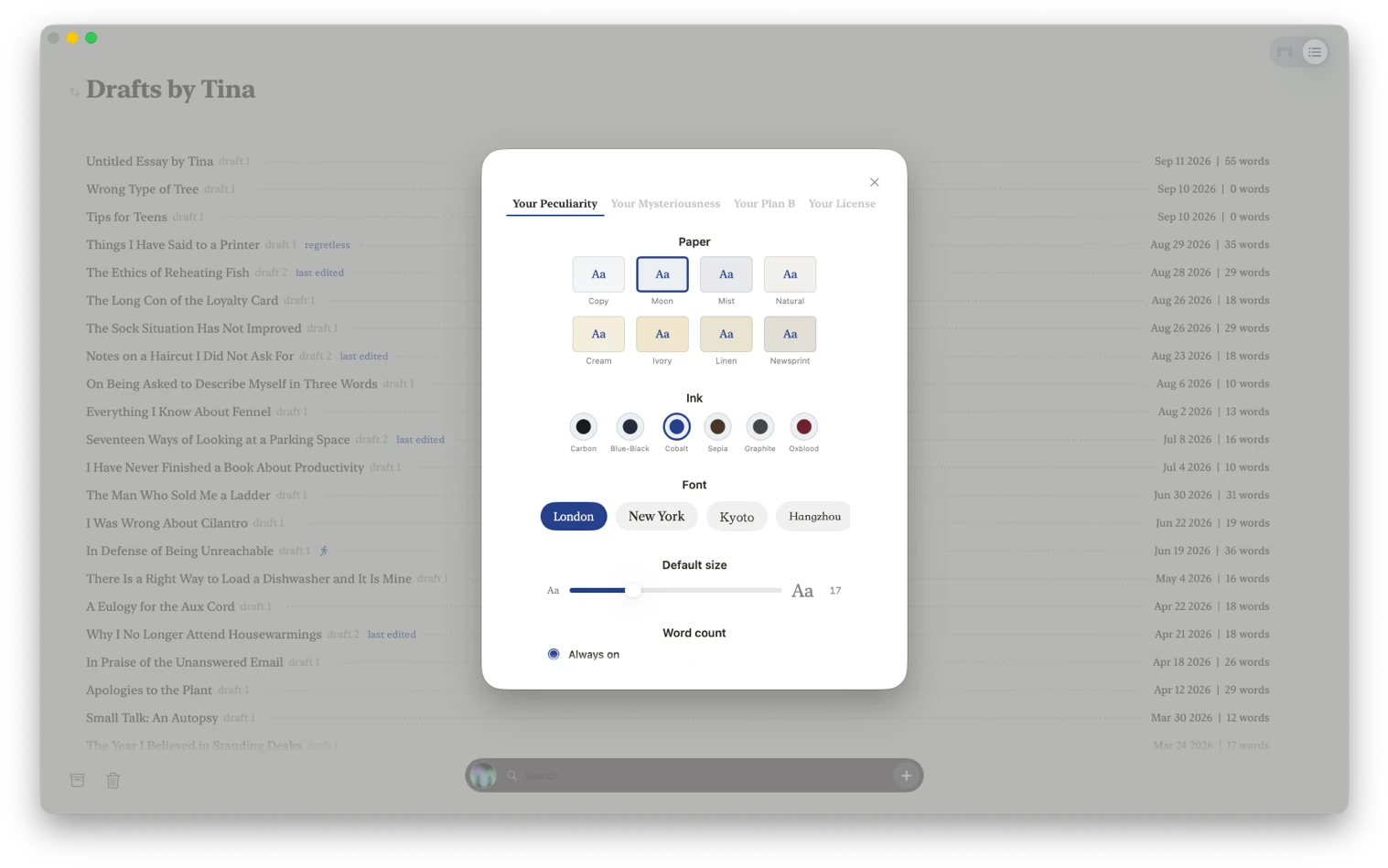Pick the Sepia ink color
The height and width of the screenshot is (868, 1388).
coord(718,426)
